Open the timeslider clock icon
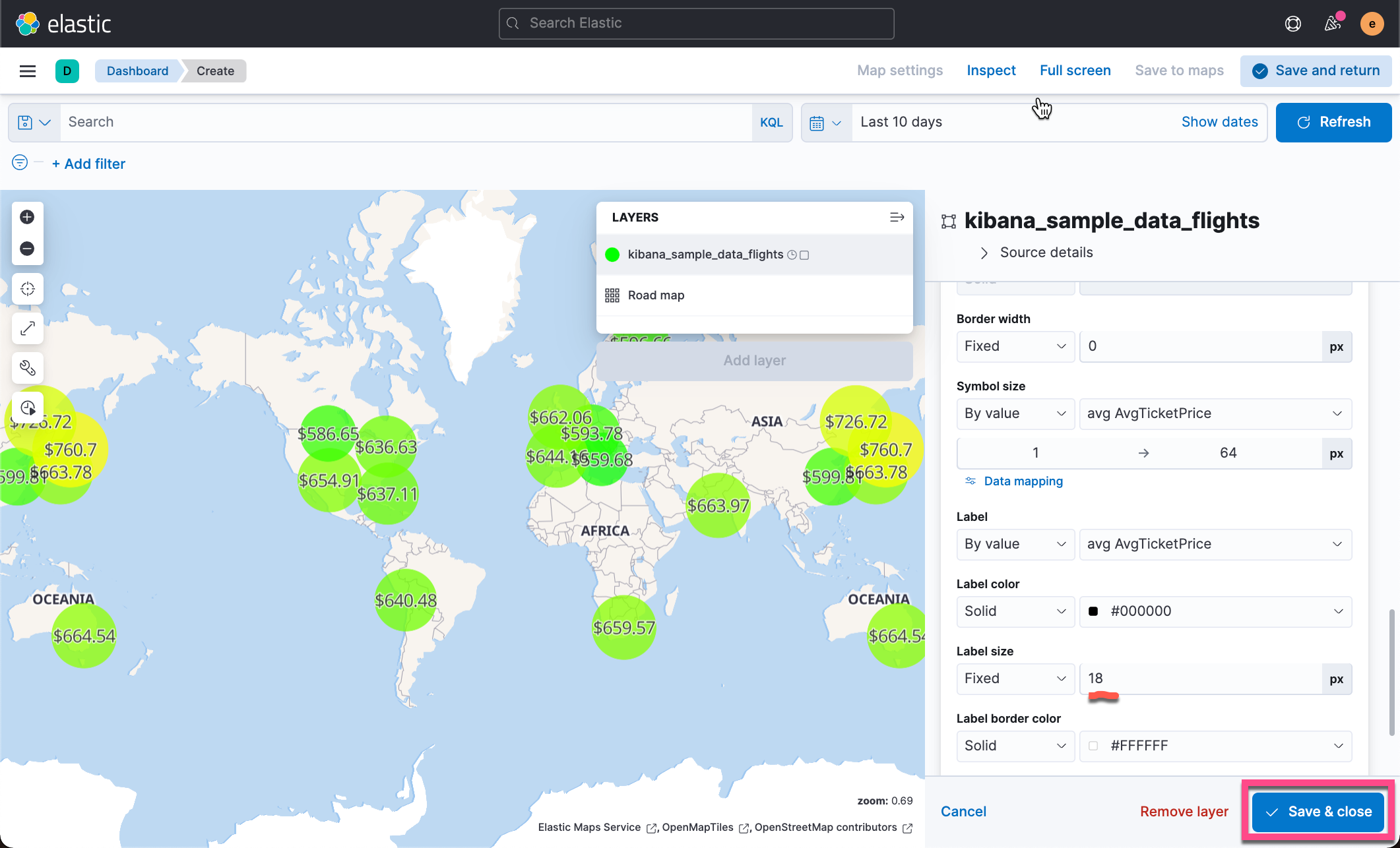 pos(27,408)
